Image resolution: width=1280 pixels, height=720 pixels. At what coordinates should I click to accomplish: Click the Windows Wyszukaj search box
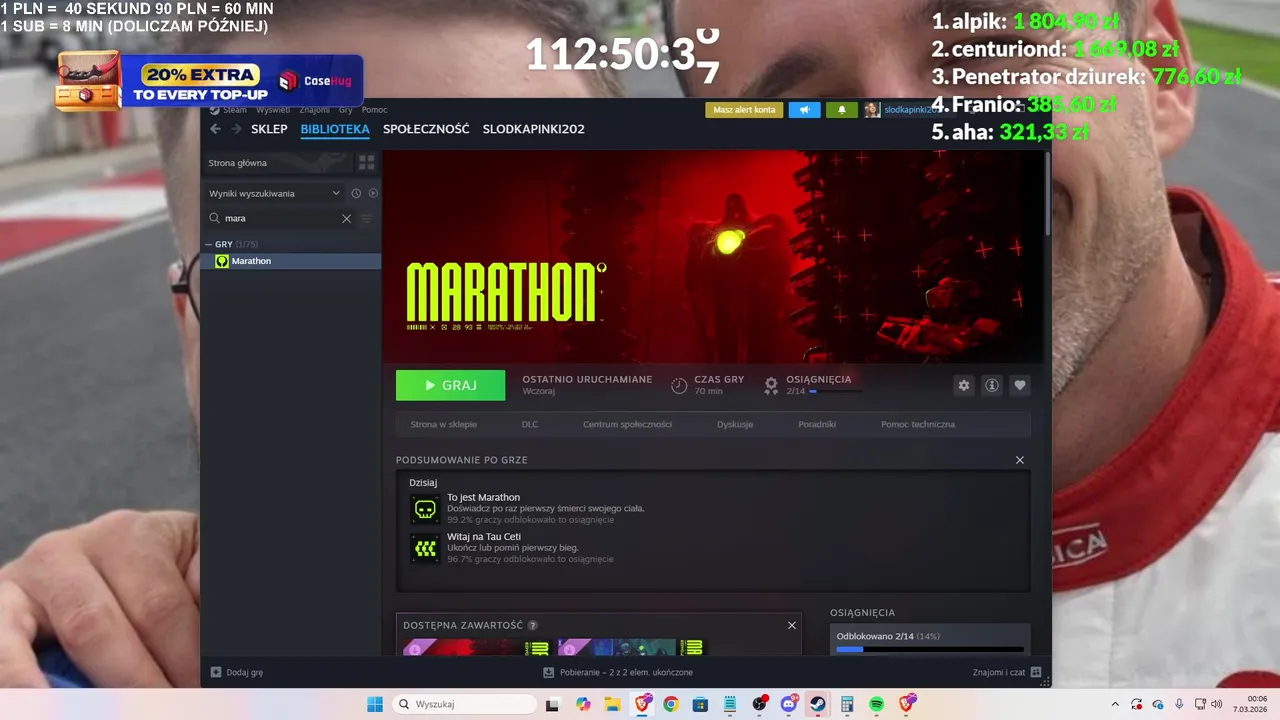(464, 704)
